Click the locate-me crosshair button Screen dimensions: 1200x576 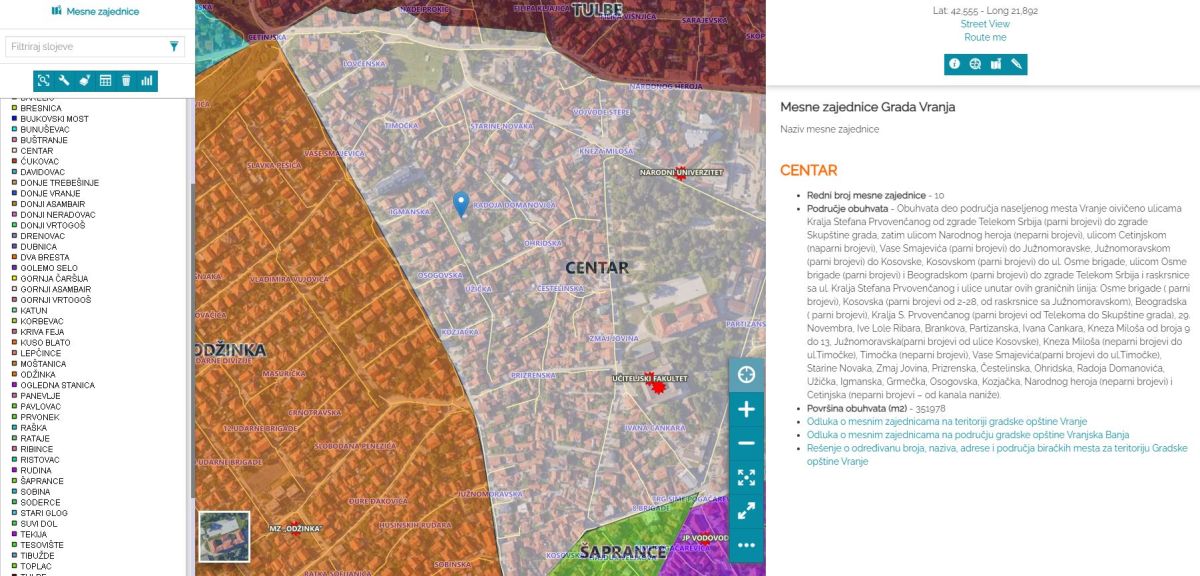[746, 375]
